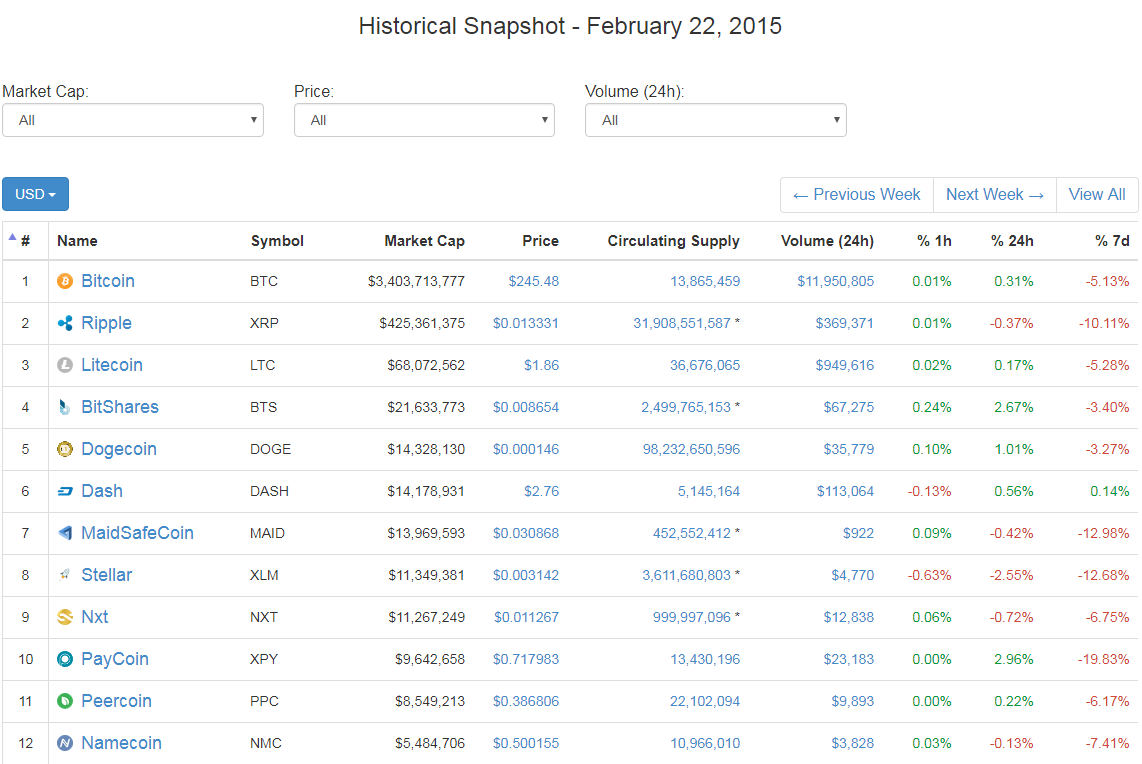Screen dimensions: 1142x764
Task: Click the sort arrow beside the # column
Action: [12, 237]
